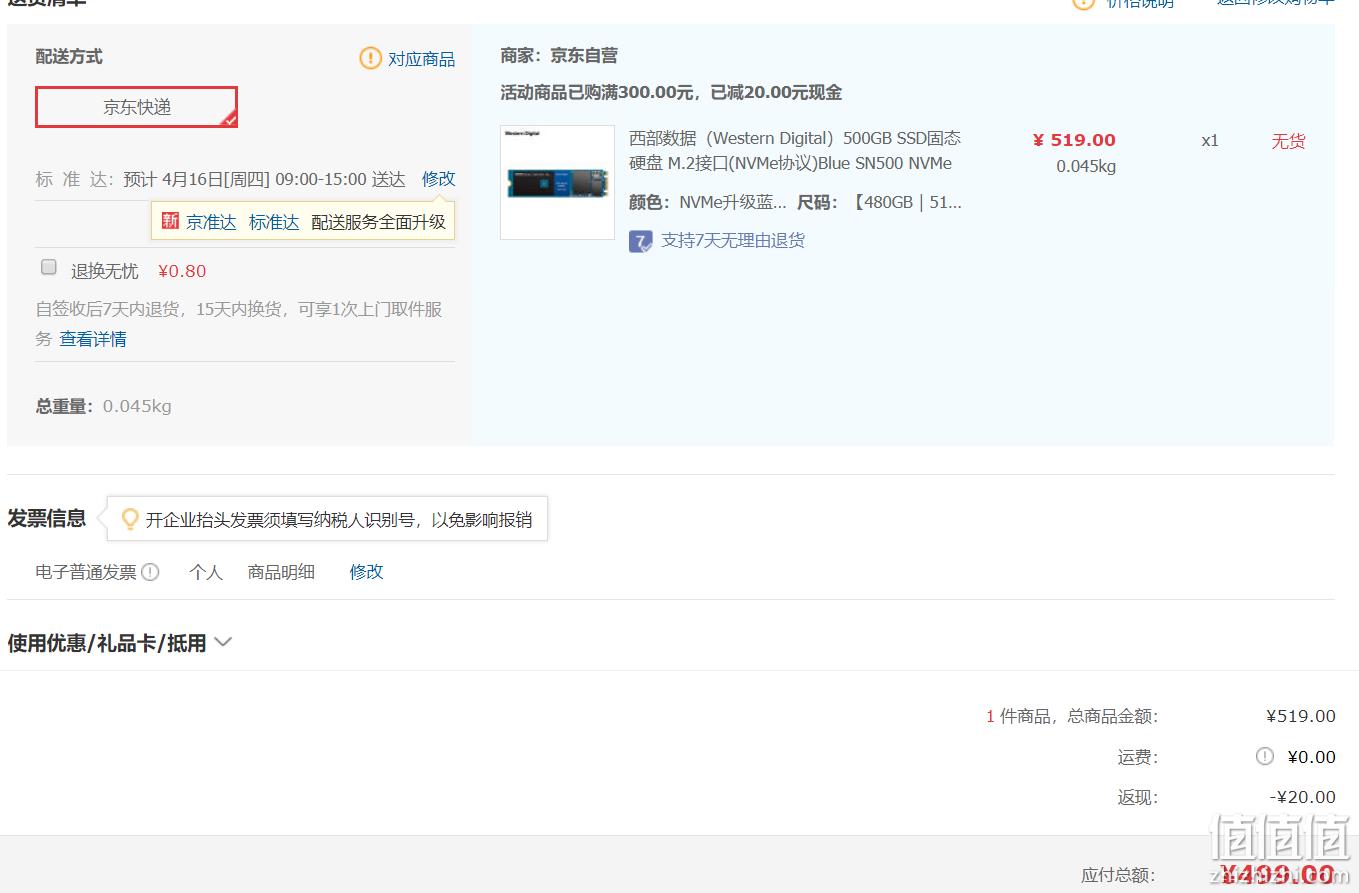This screenshot has width=1359, height=893.
Task: Click 总重量 0.045kg text
Action: [x=104, y=406]
